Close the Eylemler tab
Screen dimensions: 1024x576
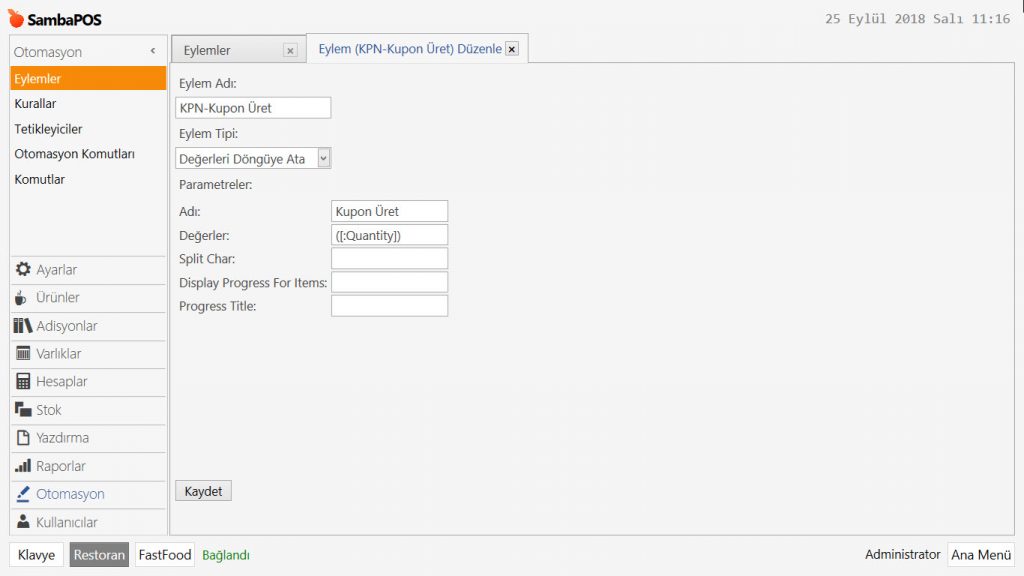tap(290, 50)
